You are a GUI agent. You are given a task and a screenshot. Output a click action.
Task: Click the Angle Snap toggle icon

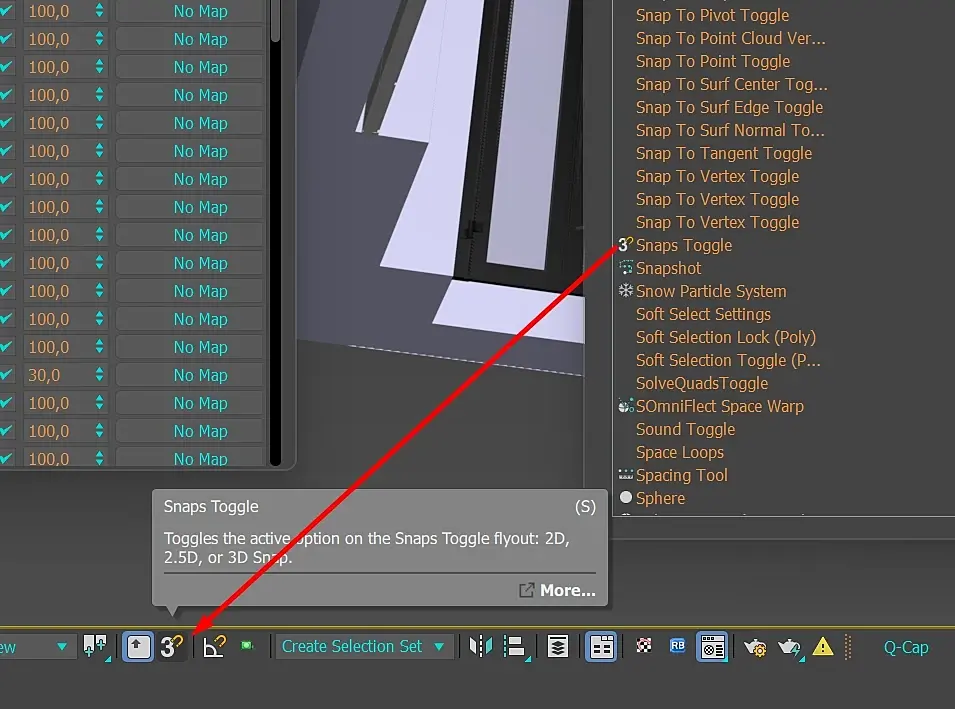coord(214,646)
